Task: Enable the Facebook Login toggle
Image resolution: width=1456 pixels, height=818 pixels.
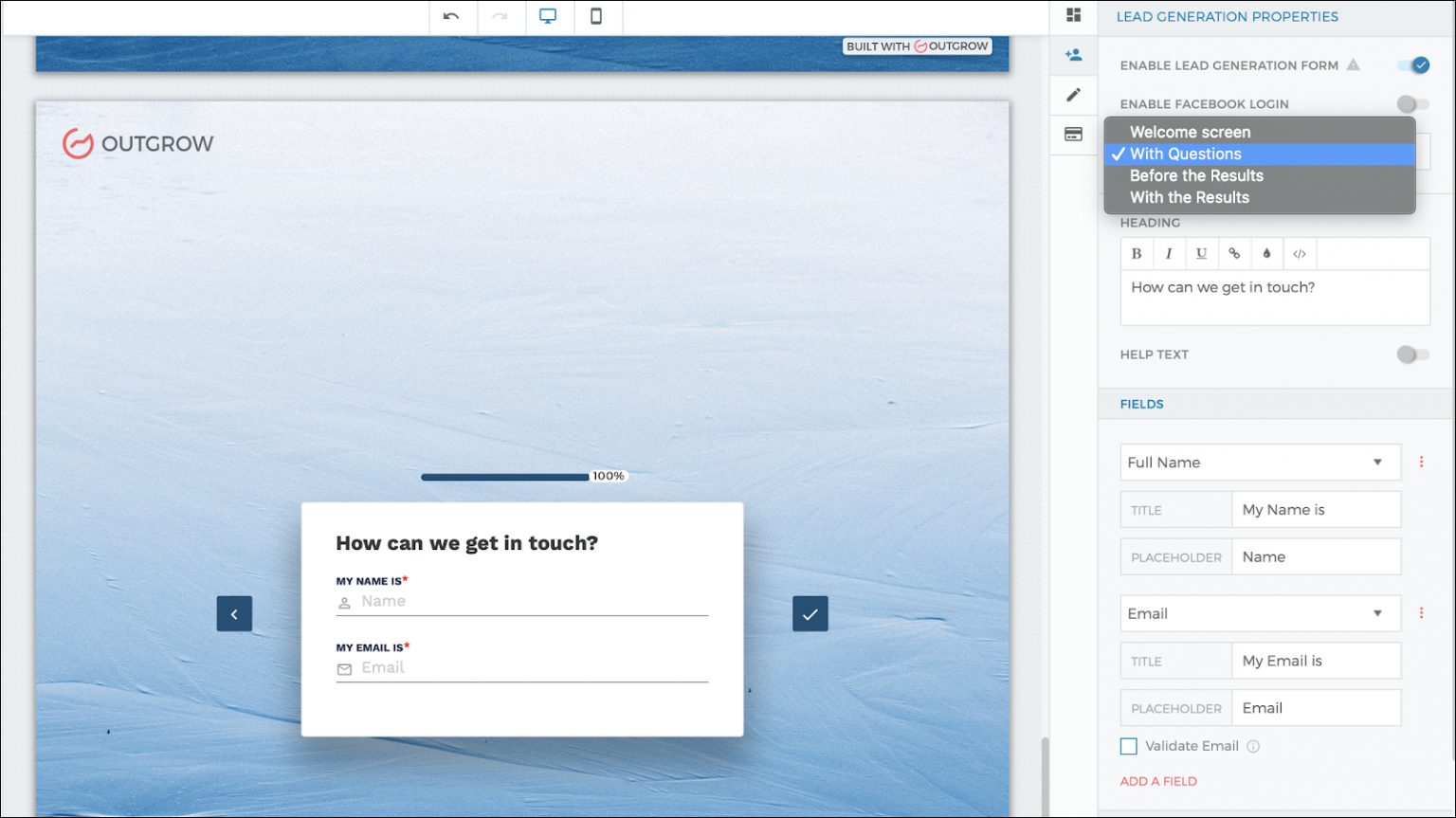Action: click(x=1412, y=104)
